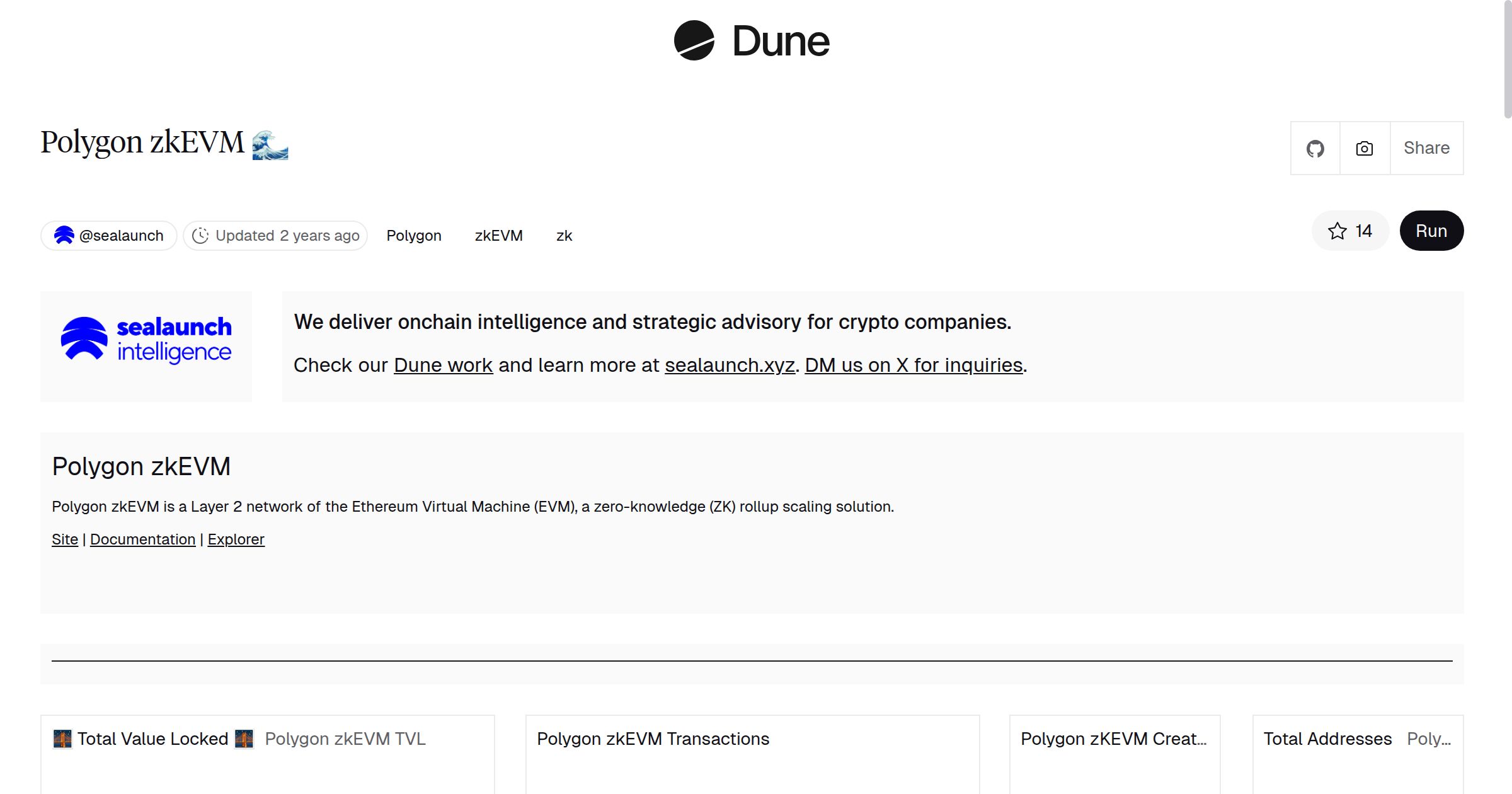
Task: Visit the sealaunch.xyz link
Action: (730, 365)
